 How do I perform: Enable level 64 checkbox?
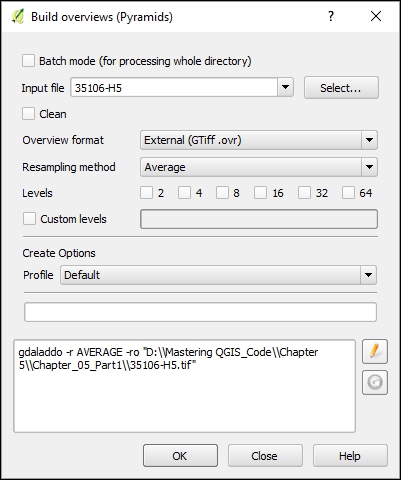(348, 193)
